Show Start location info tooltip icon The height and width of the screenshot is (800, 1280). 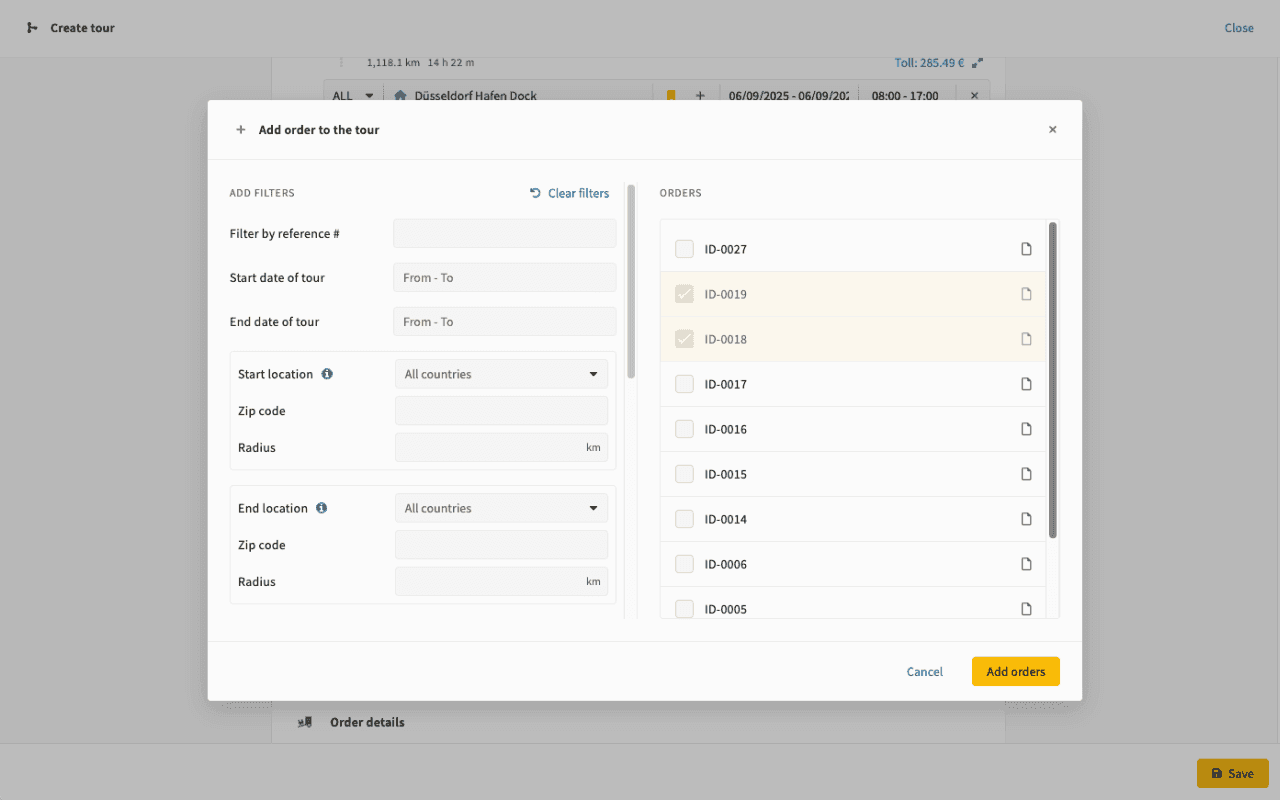[327, 374]
